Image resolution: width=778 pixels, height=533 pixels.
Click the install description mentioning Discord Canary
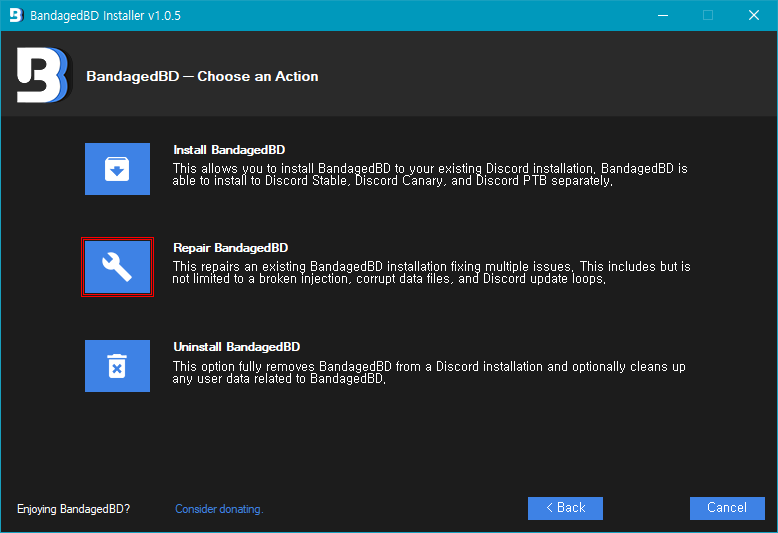click(x=430, y=175)
